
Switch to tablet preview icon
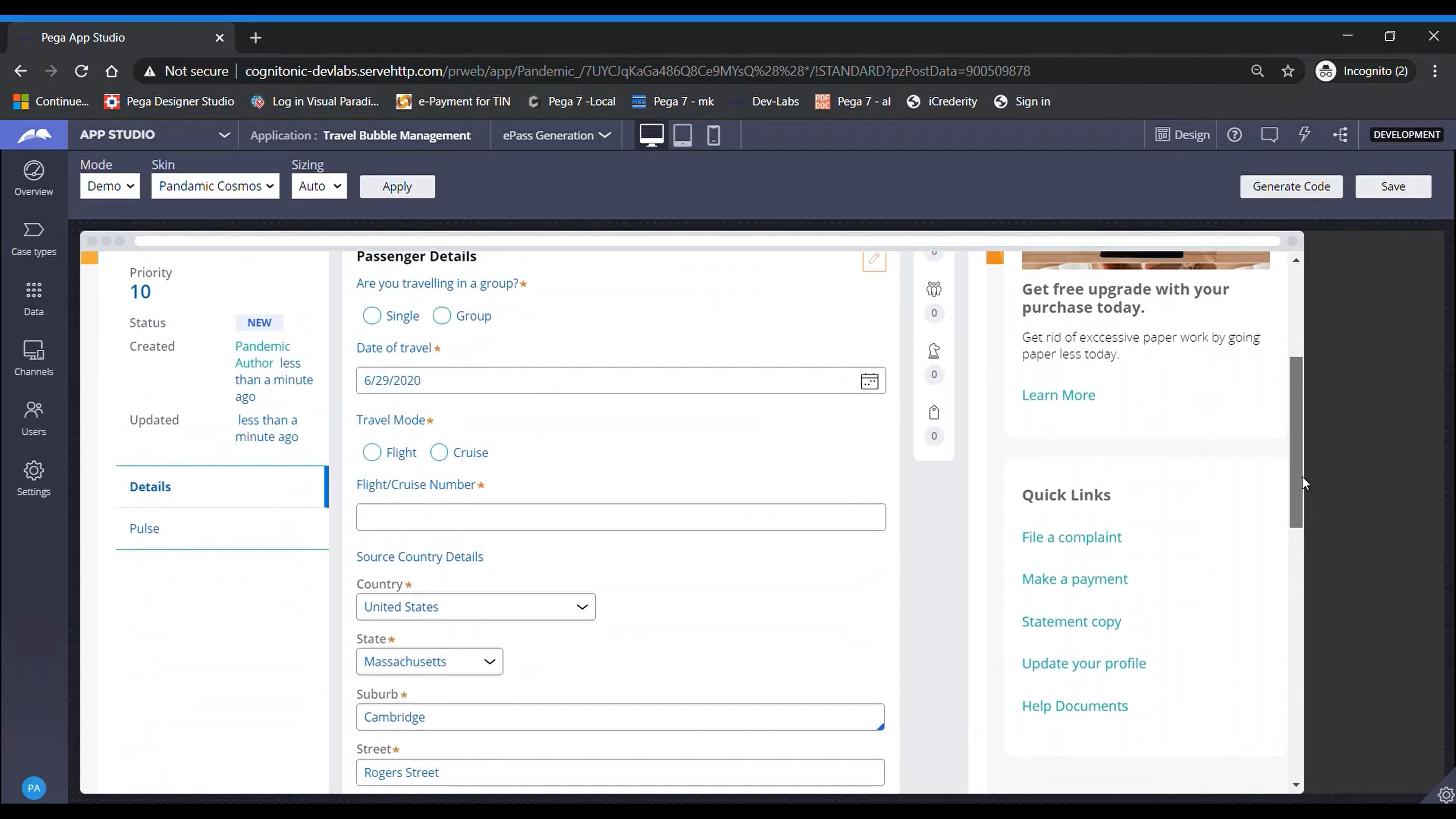click(682, 135)
